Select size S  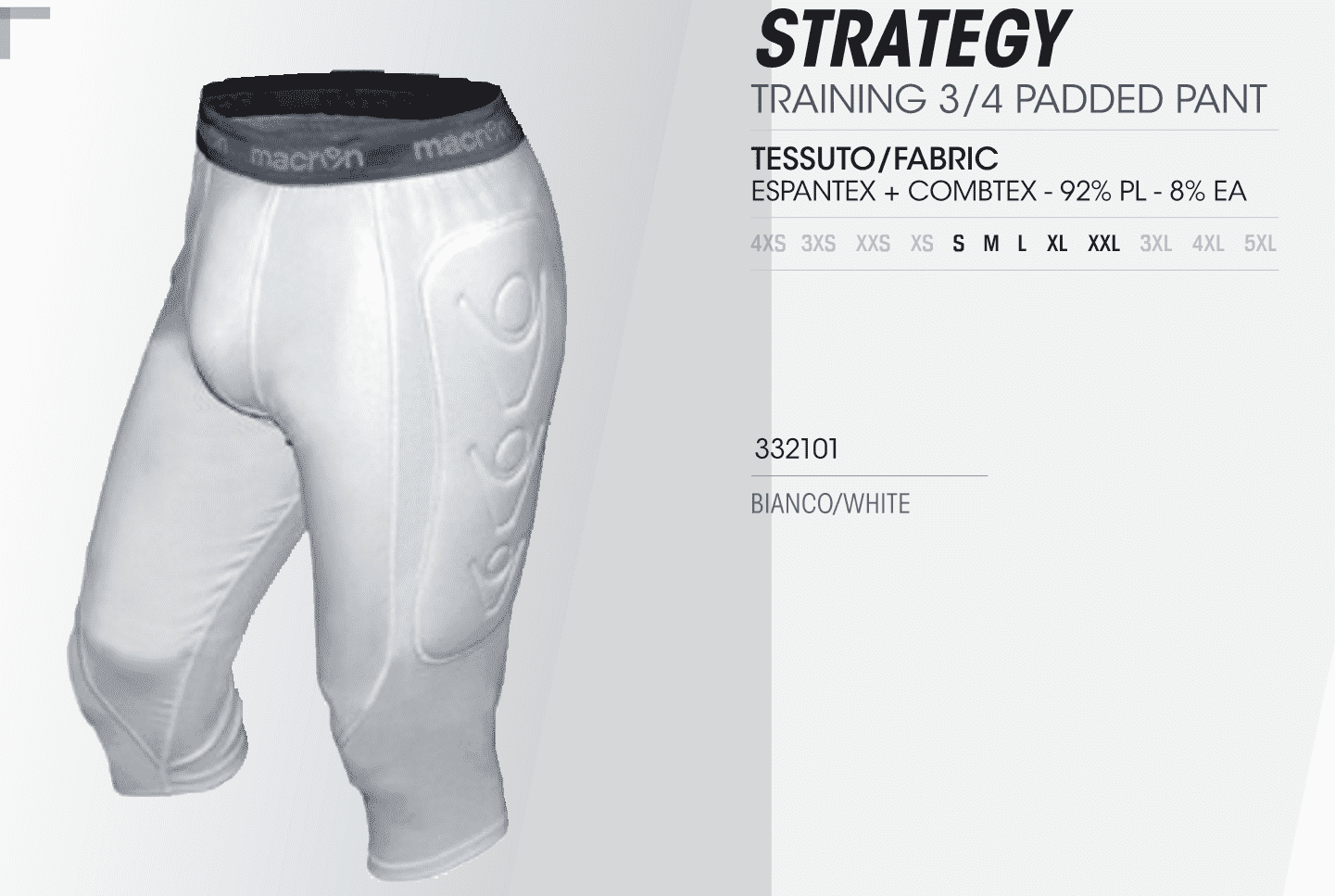point(958,244)
